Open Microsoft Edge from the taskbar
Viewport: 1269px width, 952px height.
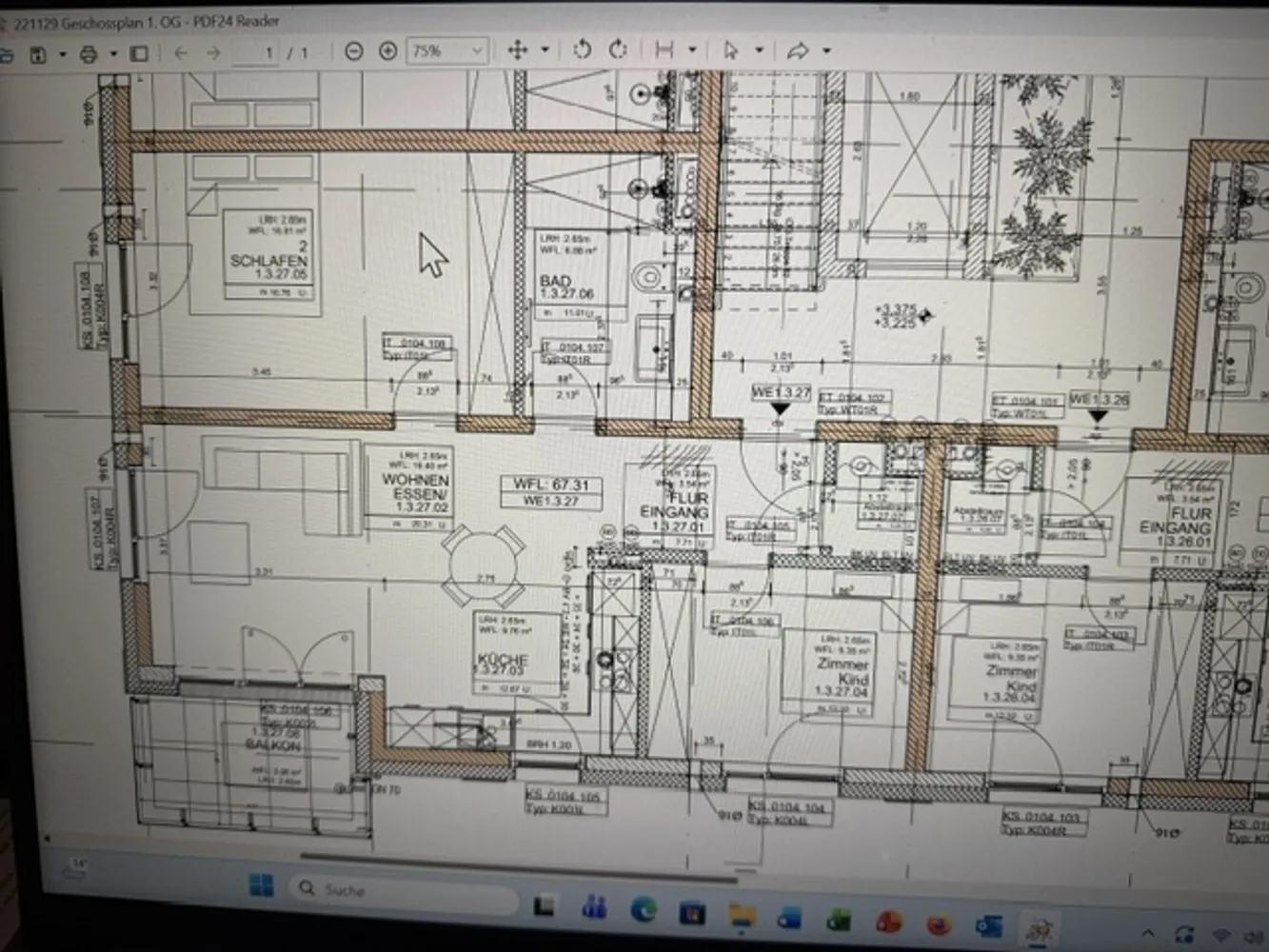[644, 909]
